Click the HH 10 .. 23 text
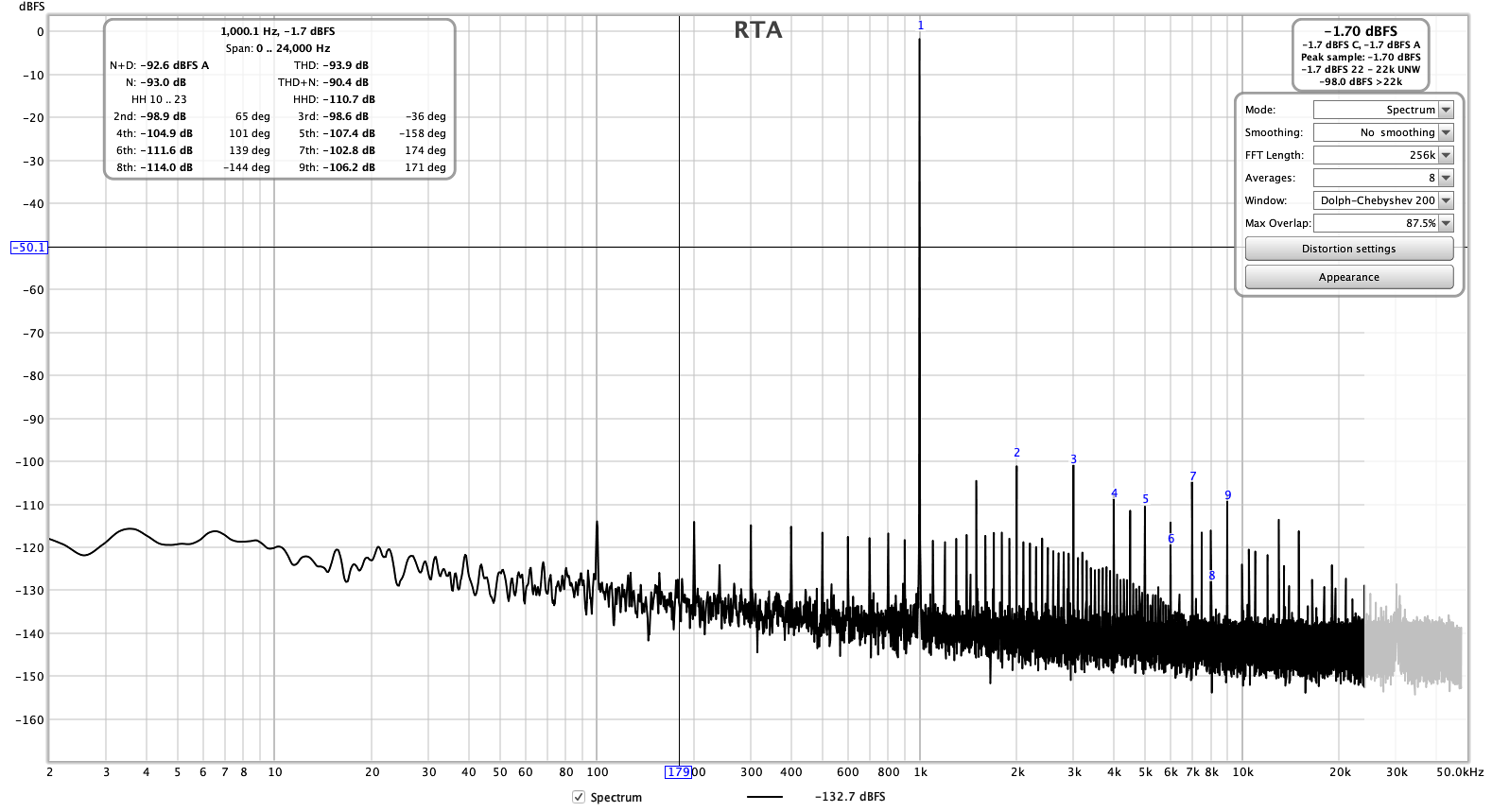This screenshot has width=1492, height=812. pos(159,99)
